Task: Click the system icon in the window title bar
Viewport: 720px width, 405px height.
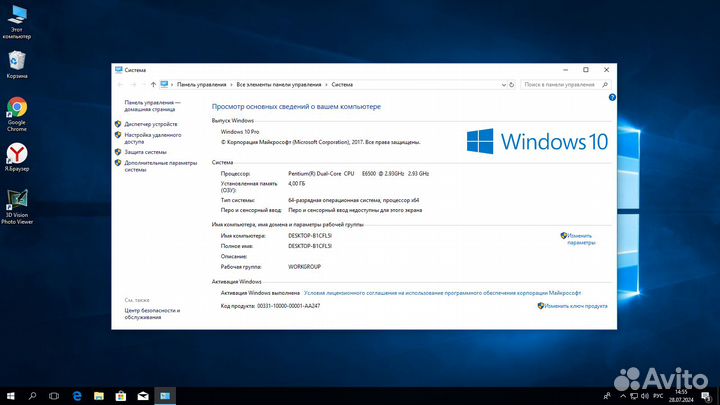Action: [x=119, y=70]
